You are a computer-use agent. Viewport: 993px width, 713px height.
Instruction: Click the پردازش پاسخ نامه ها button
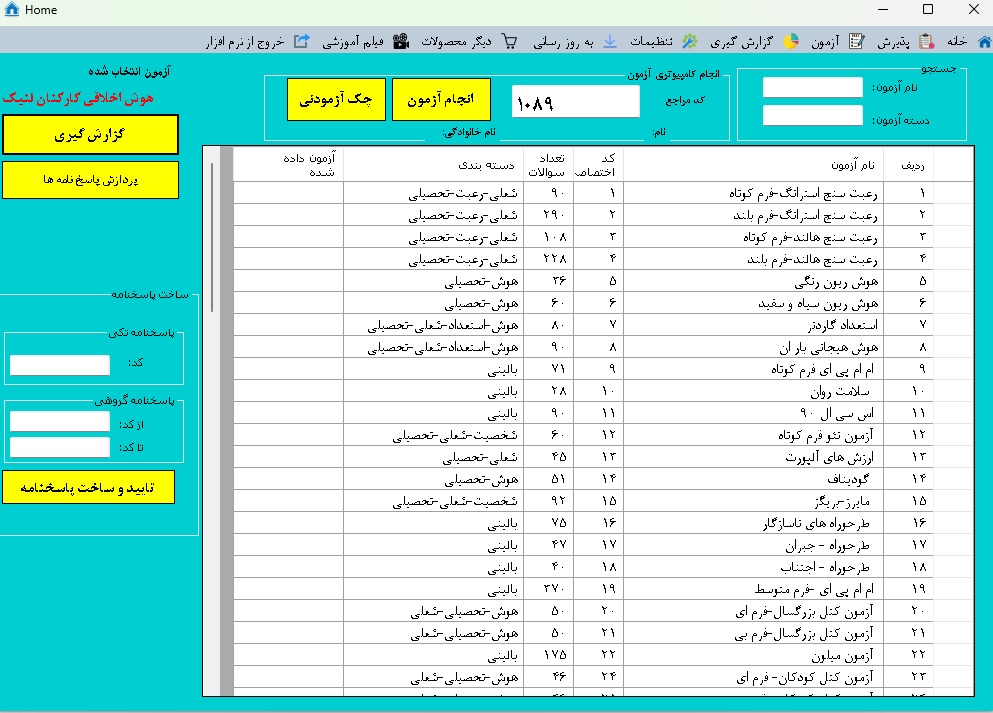pyautogui.click(x=90, y=180)
